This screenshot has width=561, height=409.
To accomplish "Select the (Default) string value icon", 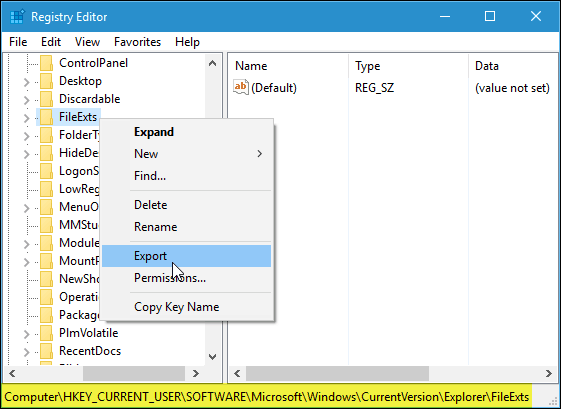I will 241,87.
